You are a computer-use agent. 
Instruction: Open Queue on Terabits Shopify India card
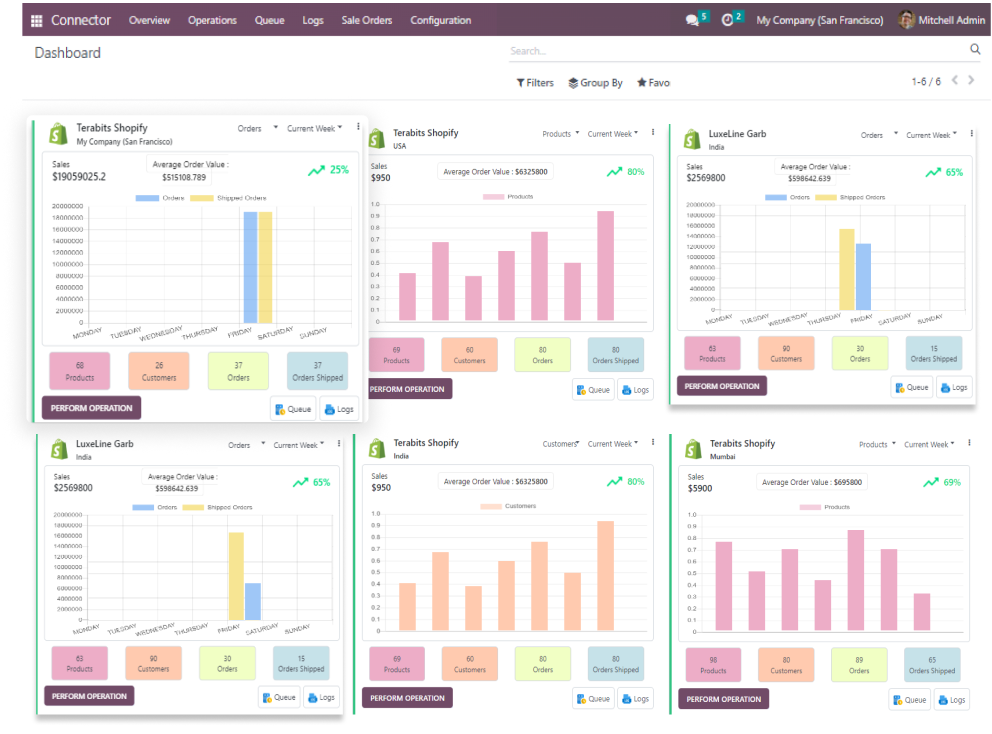pos(593,699)
